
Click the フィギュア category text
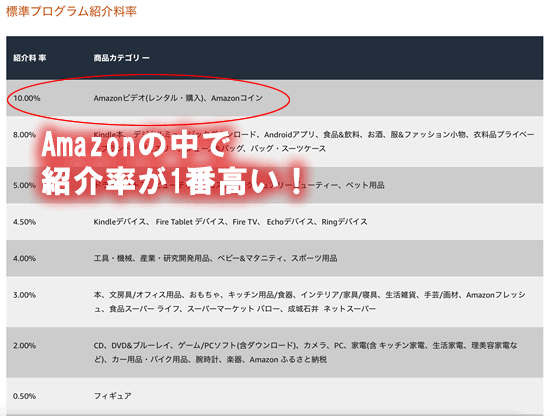pyautogui.click(x=113, y=396)
